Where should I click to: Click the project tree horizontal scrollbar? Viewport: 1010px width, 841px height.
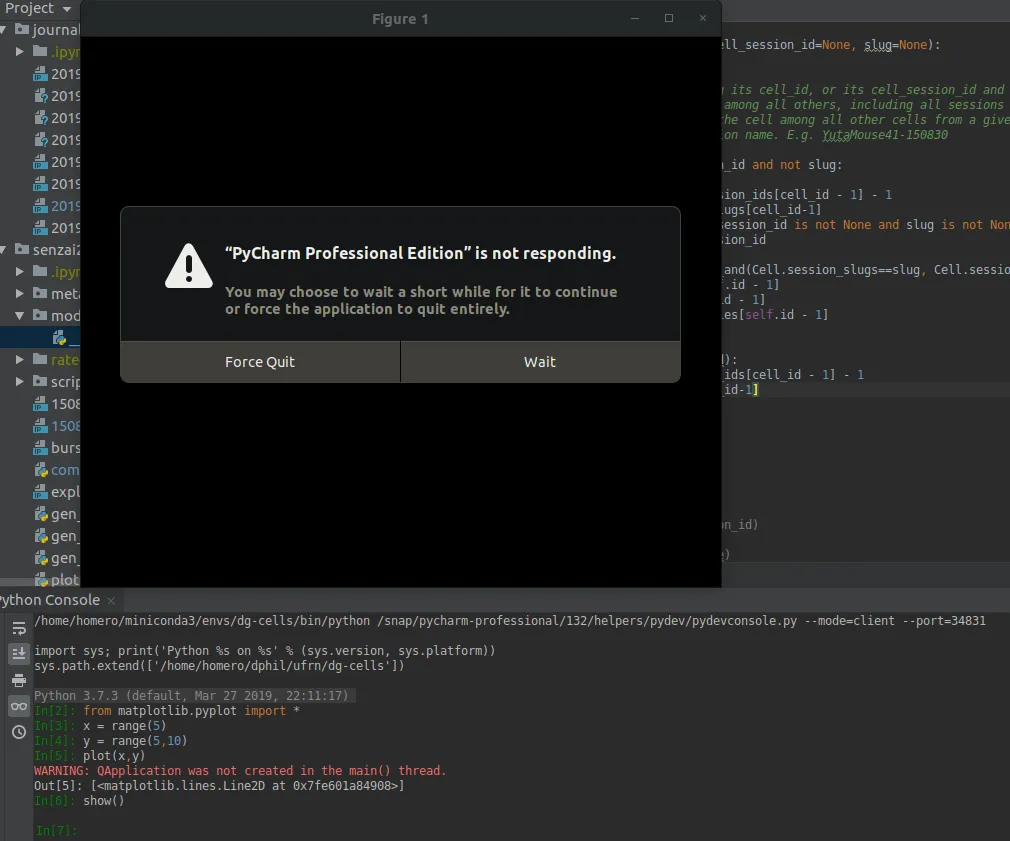coord(40,582)
